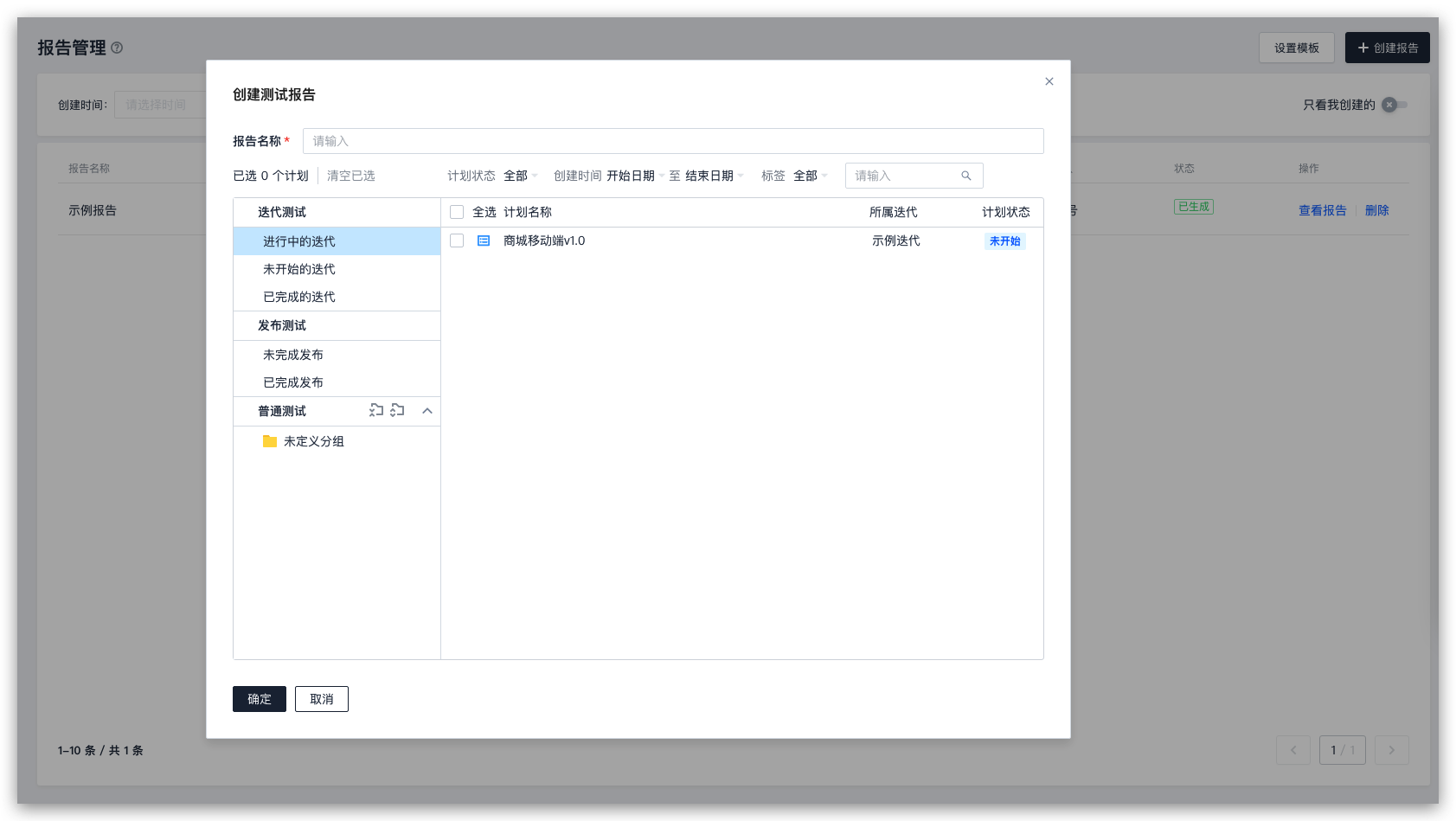
Task: Expand all folders icon in 普通测试 header
Action: (397, 410)
